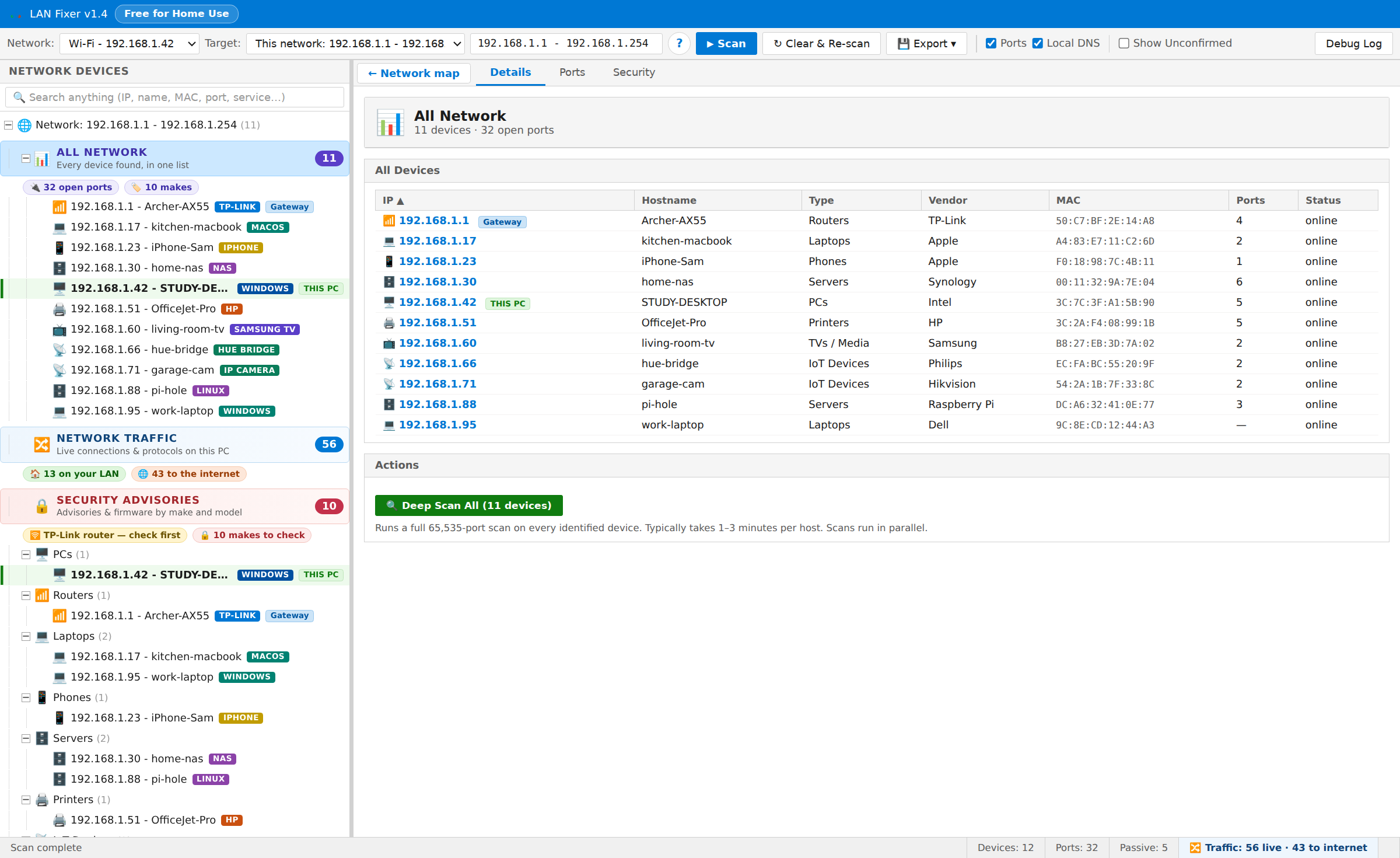Uncheck the Ports checkbox
Image resolution: width=1400 pixels, height=858 pixels.
[x=991, y=43]
